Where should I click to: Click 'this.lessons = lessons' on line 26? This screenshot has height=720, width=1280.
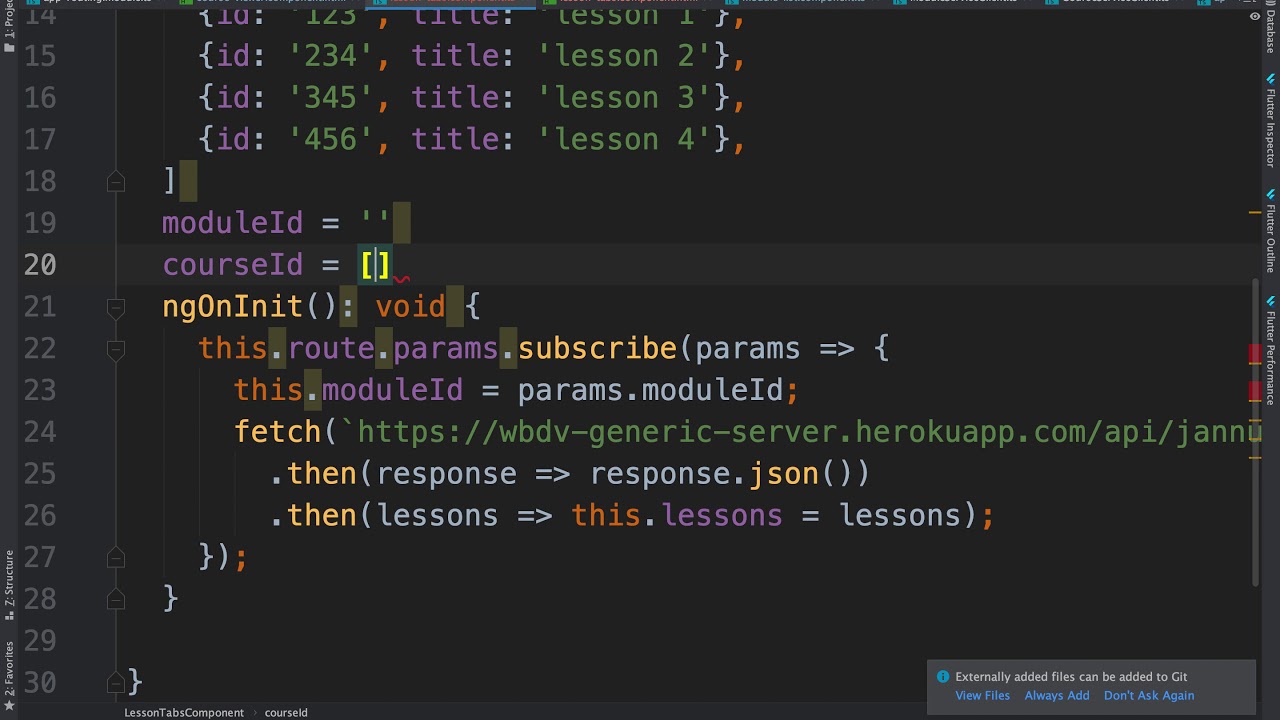(x=766, y=516)
